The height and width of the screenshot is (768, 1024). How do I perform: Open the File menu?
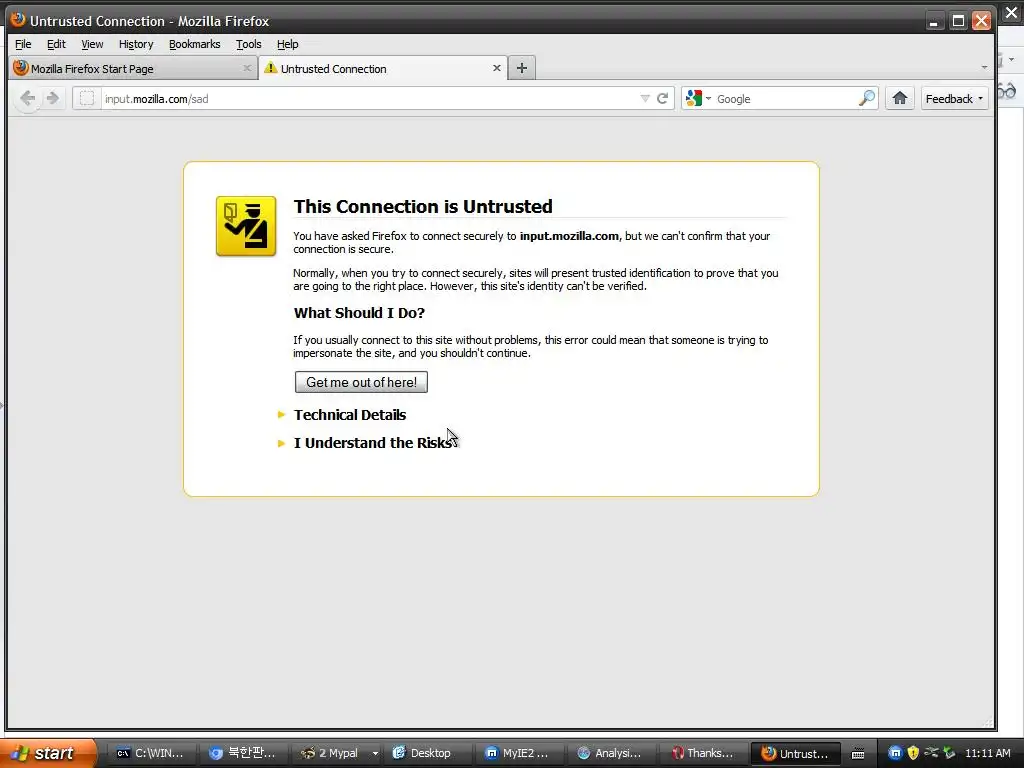(x=23, y=44)
